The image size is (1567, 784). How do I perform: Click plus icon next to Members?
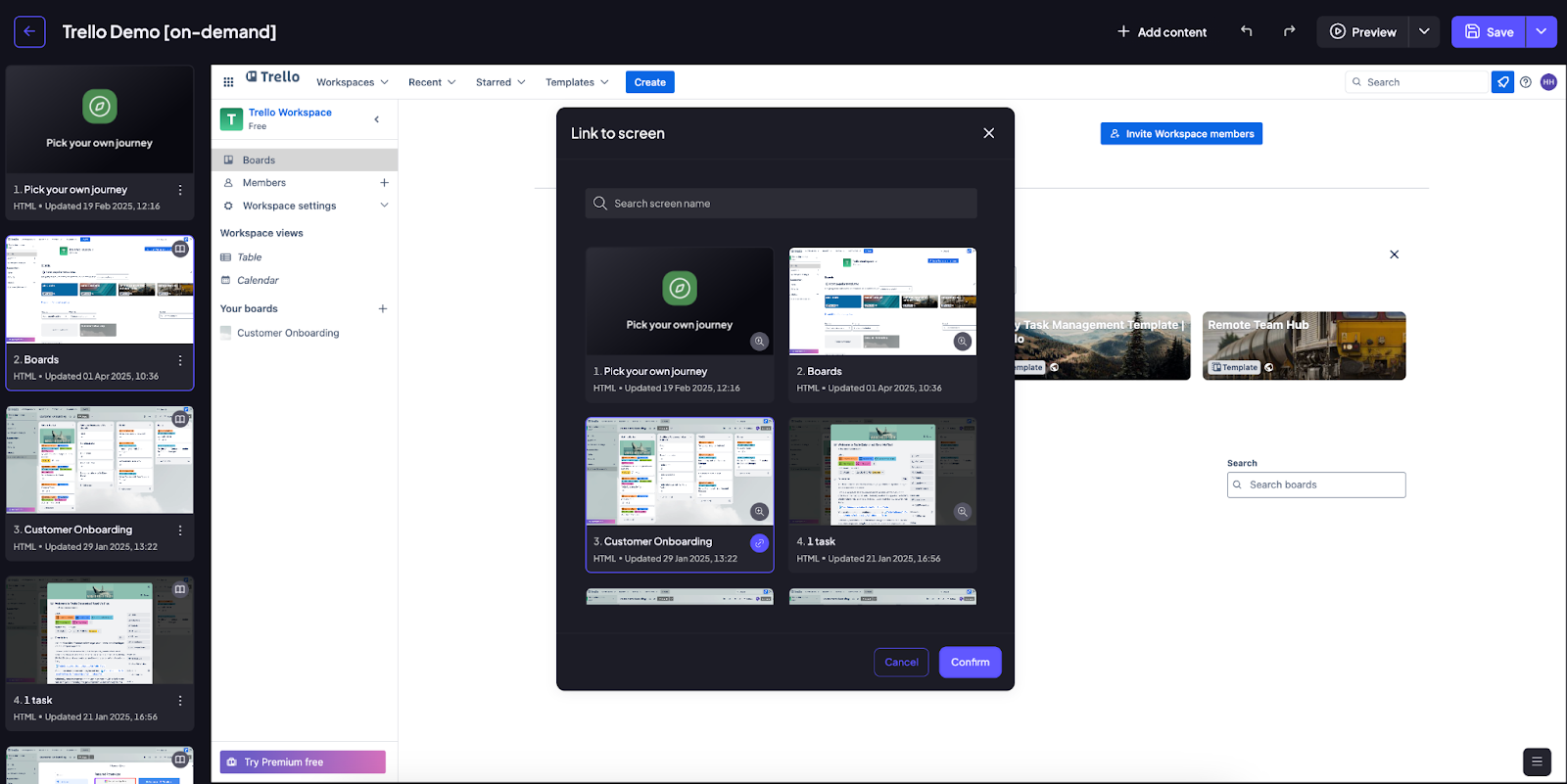tap(384, 183)
